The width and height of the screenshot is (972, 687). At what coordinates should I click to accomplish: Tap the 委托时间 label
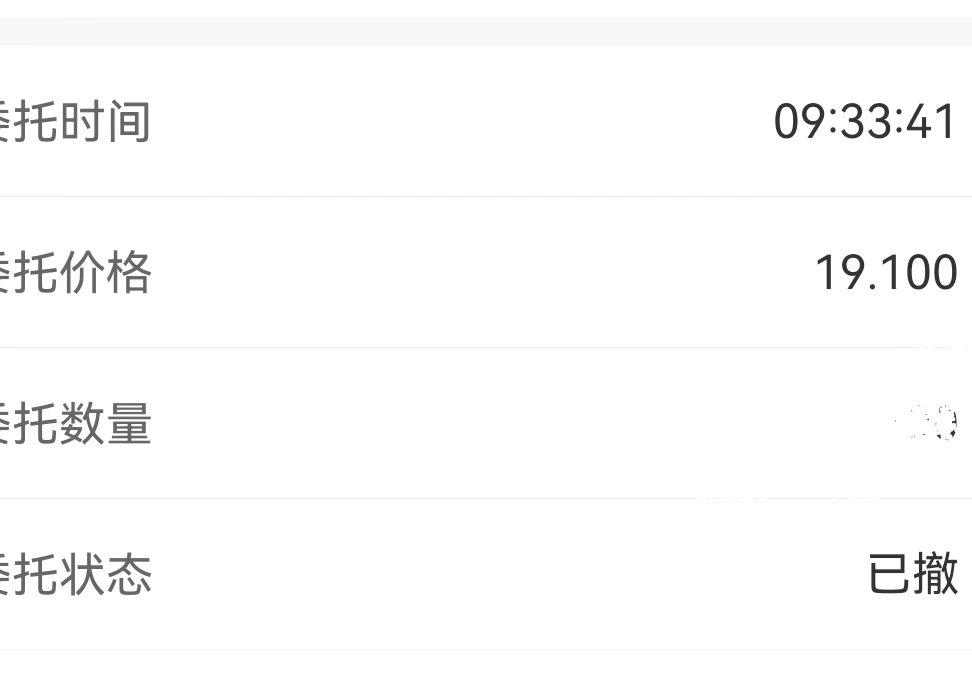75,122
